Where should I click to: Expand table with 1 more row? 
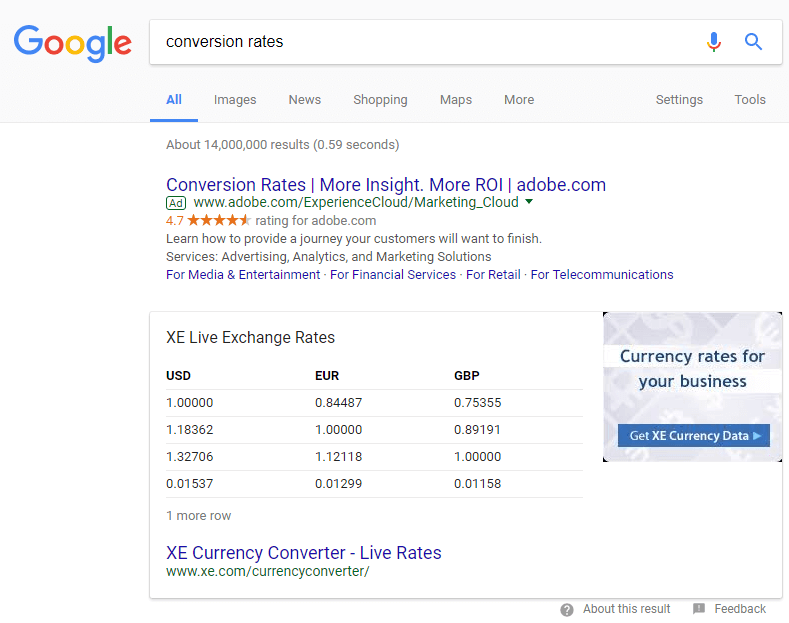(x=198, y=516)
